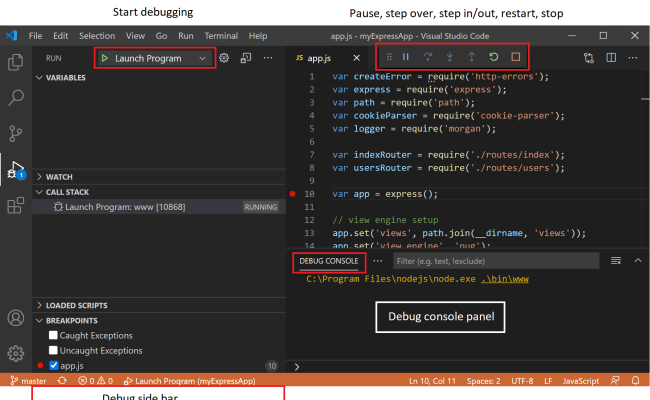The width and height of the screenshot is (650, 400).
Task: Open notifications bell in status bar
Action: tap(635, 381)
